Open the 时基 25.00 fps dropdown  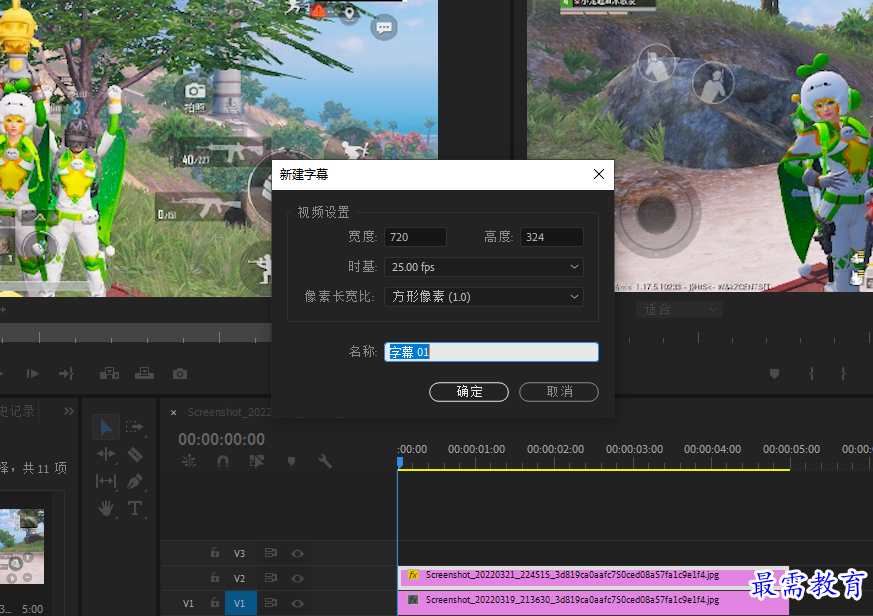click(x=484, y=267)
